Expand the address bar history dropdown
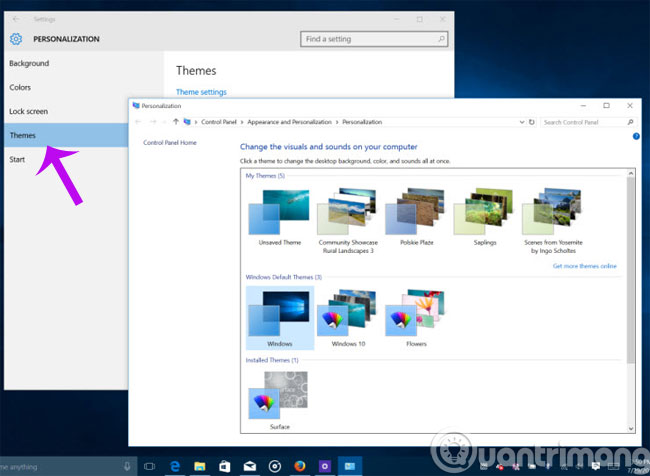This screenshot has height=476, width=650. (522, 122)
